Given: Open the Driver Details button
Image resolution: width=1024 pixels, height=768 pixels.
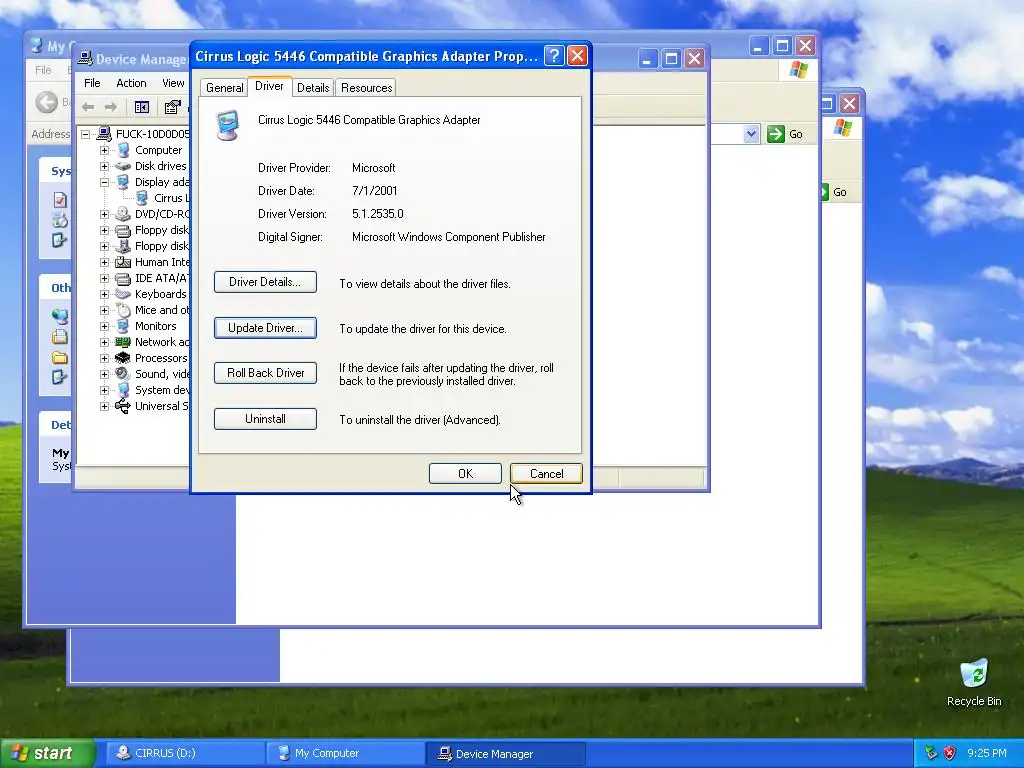Looking at the screenshot, I should pyautogui.click(x=265, y=282).
